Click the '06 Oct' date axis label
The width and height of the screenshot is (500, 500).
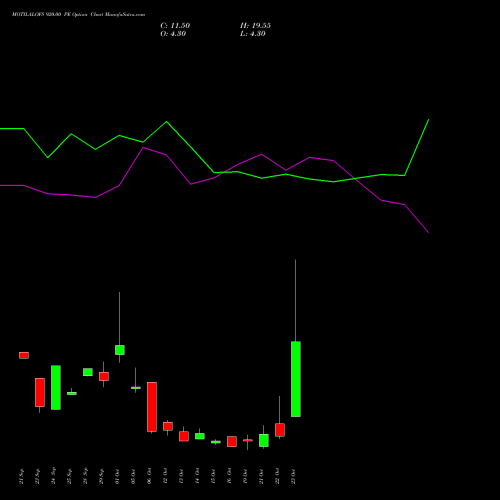[150, 476]
